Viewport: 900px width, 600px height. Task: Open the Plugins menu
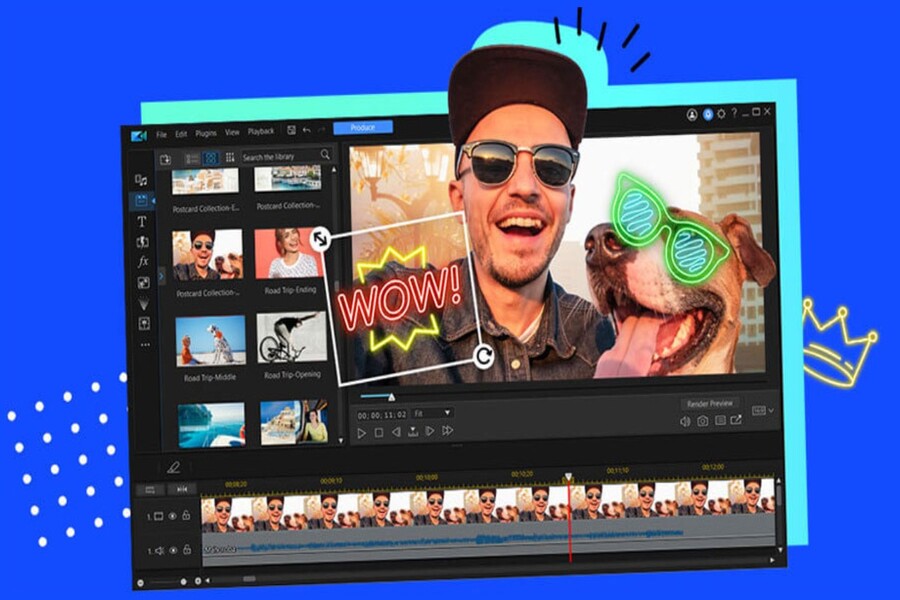tap(206, 133)
